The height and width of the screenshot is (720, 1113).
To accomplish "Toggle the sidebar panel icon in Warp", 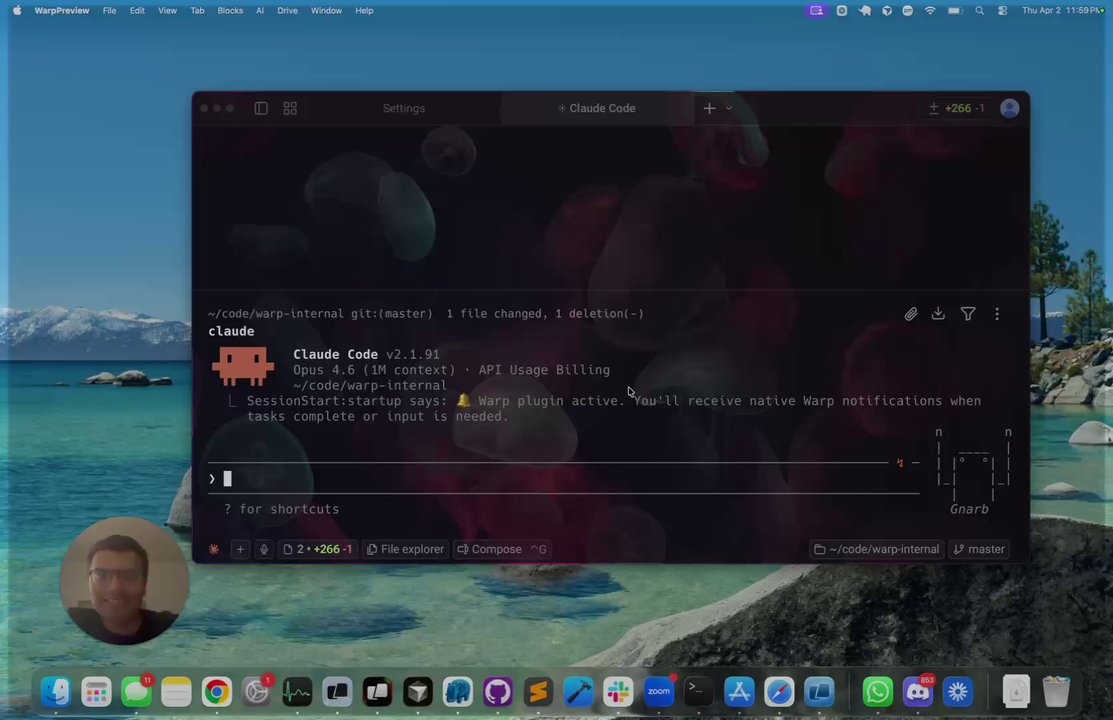I will [x=261, y=108].
